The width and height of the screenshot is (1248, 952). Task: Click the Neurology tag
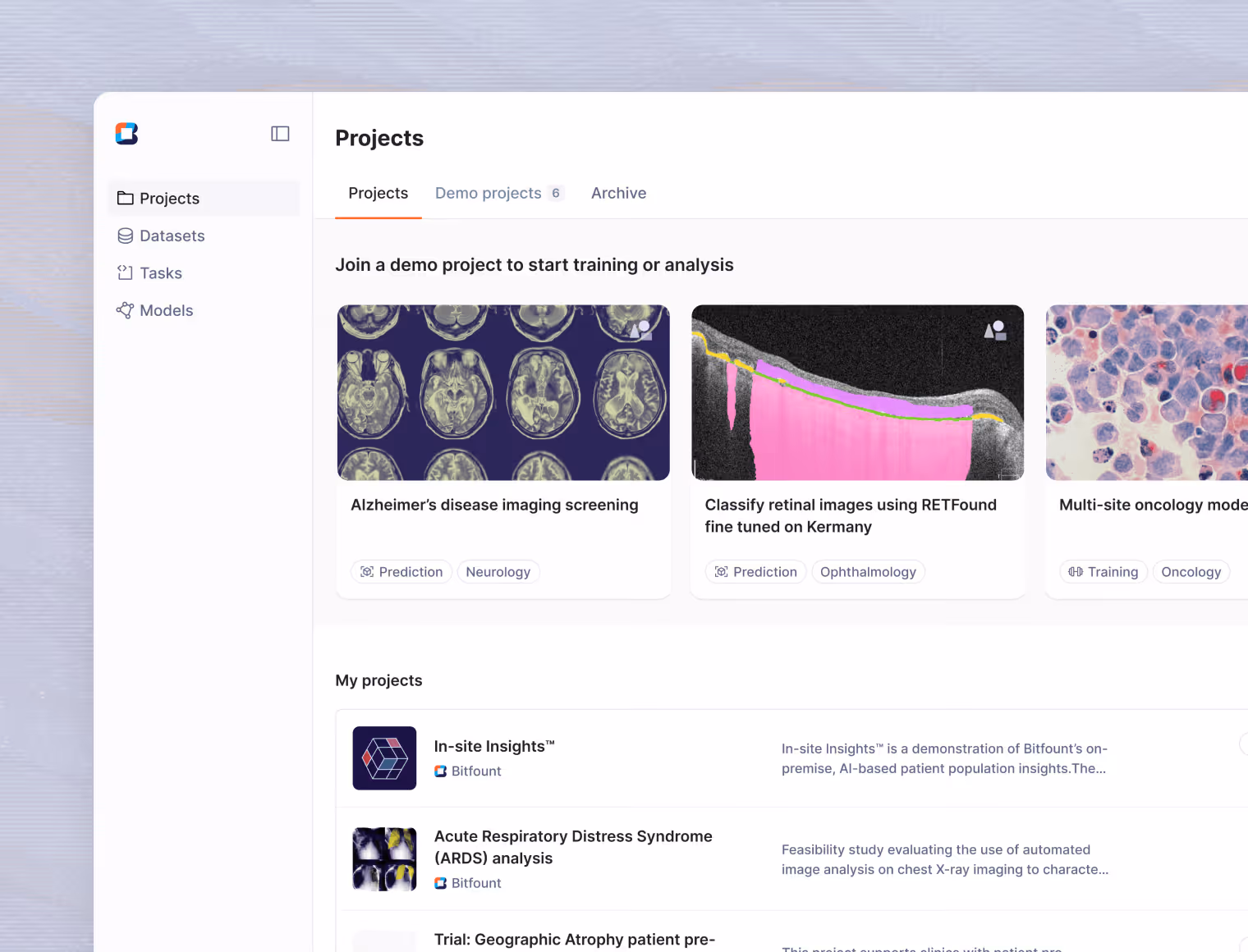click(x=498, y=572)
